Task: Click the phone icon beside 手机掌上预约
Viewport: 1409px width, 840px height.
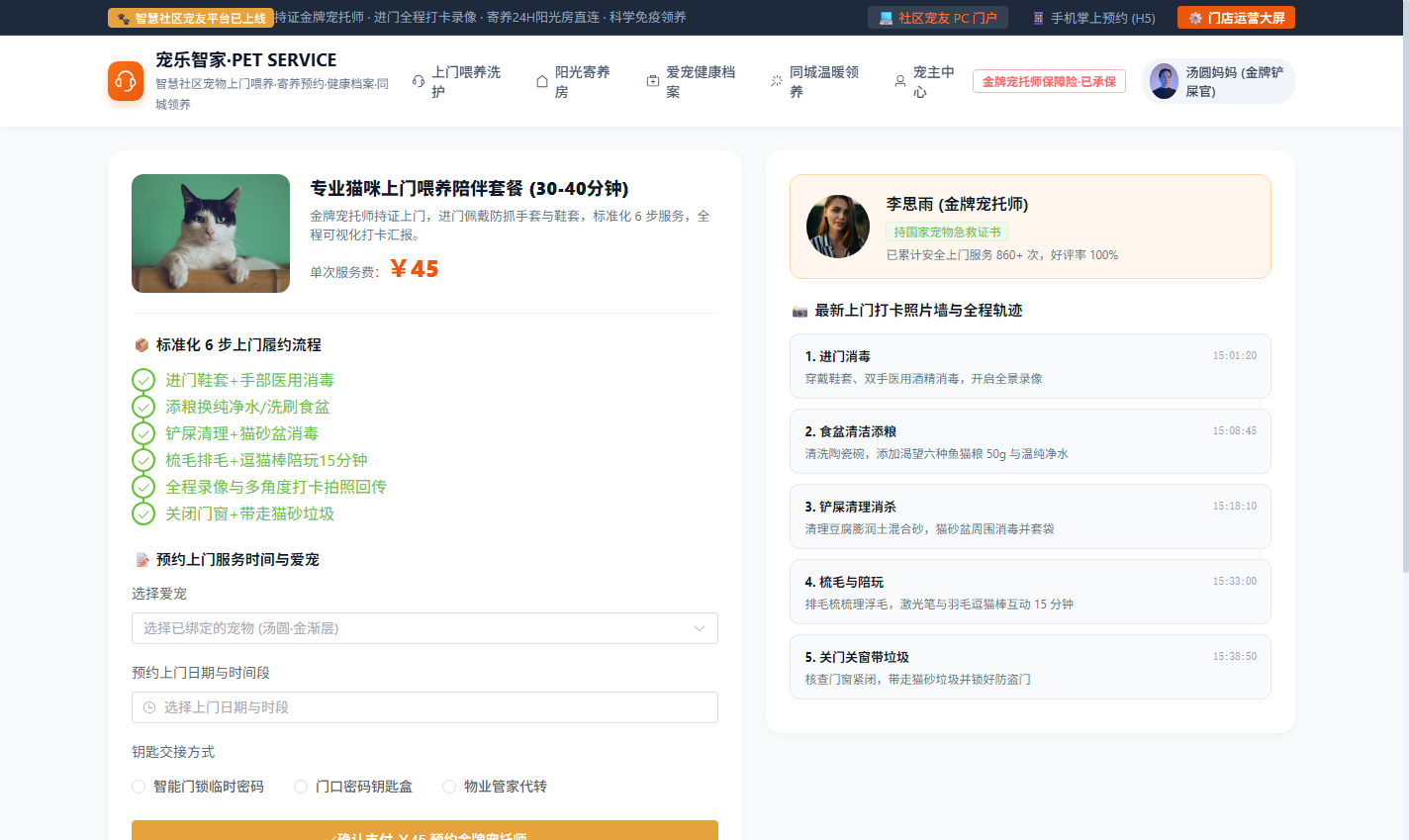Action: 1038,18
